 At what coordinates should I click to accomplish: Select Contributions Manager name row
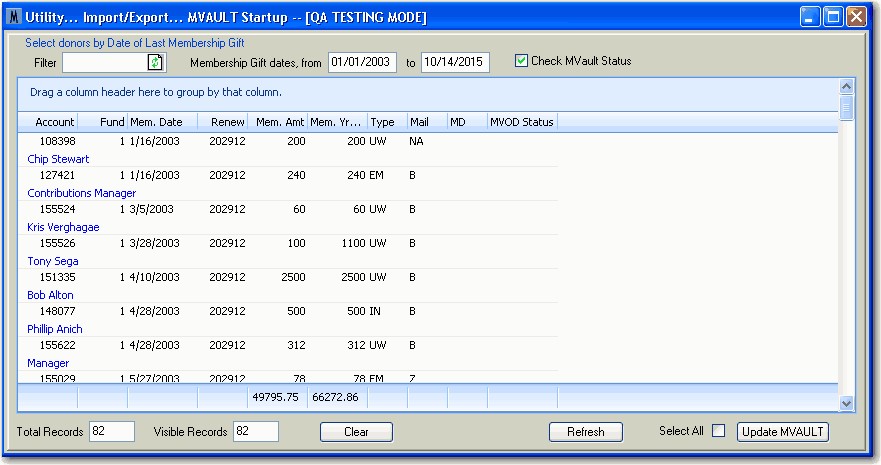[288, 193]
